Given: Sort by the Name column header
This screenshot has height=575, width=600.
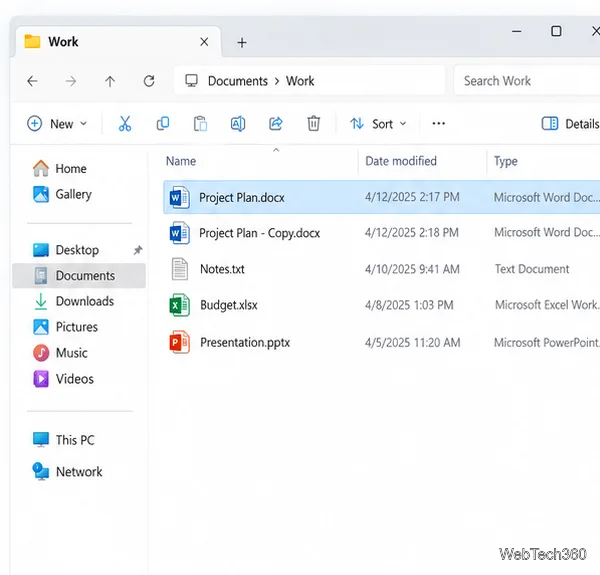Looking at the screenshot, I should 181,161.
